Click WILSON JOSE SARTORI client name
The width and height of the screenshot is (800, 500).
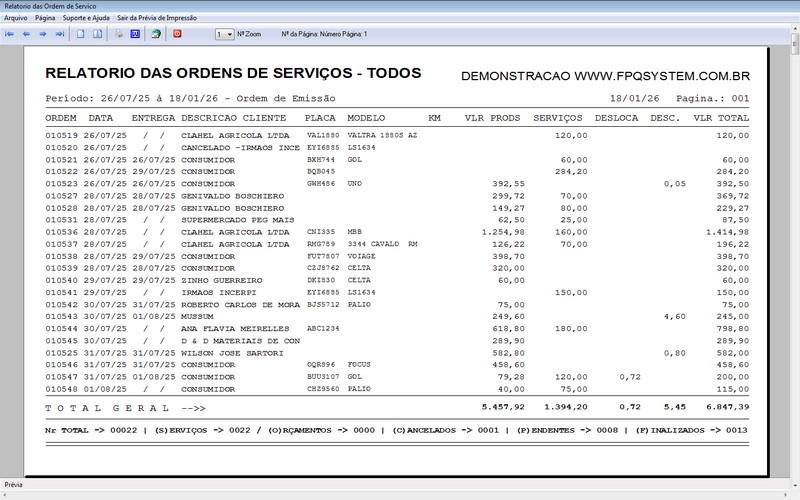[232, 354]
